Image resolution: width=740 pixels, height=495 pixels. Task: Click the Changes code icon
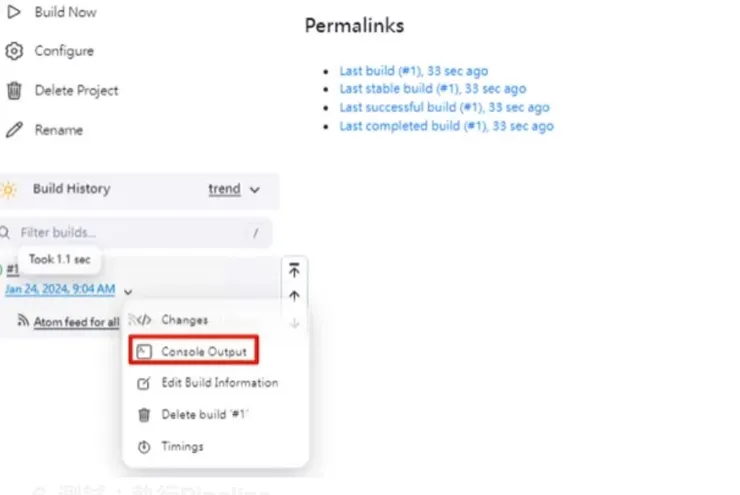pos(144,320)
